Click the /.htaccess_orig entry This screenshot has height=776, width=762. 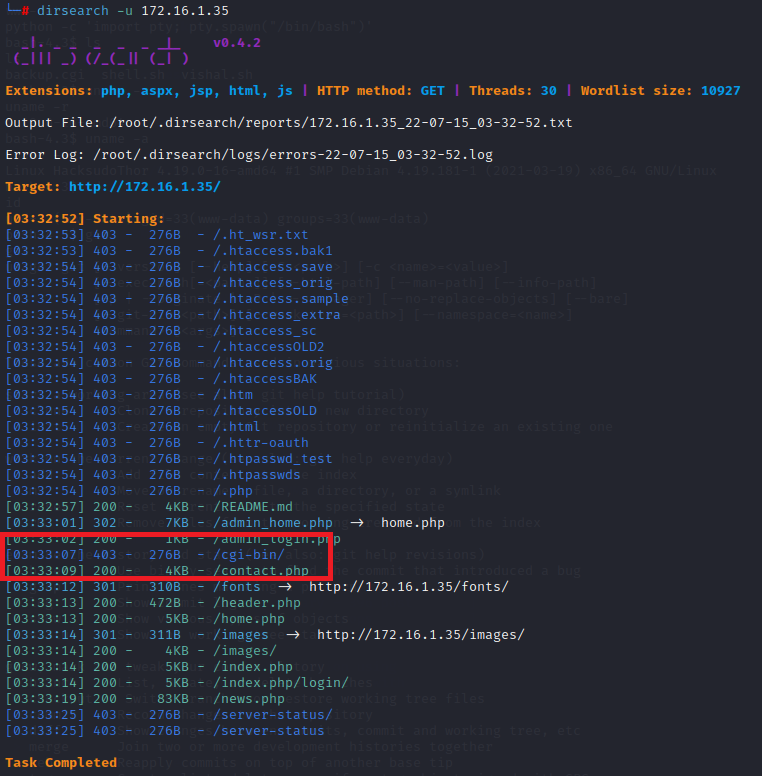pos(273,283)
